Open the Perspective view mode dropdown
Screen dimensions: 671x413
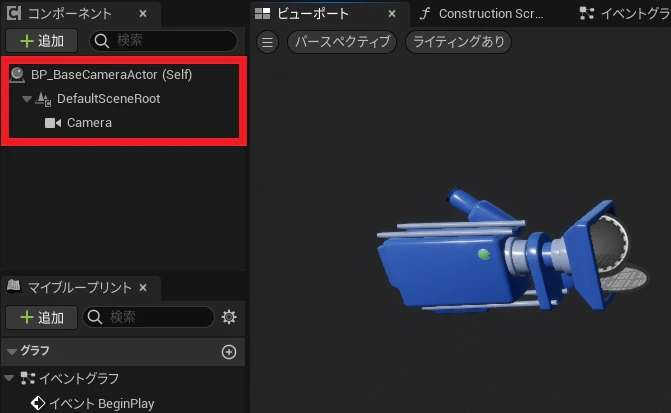click(342, 42)
